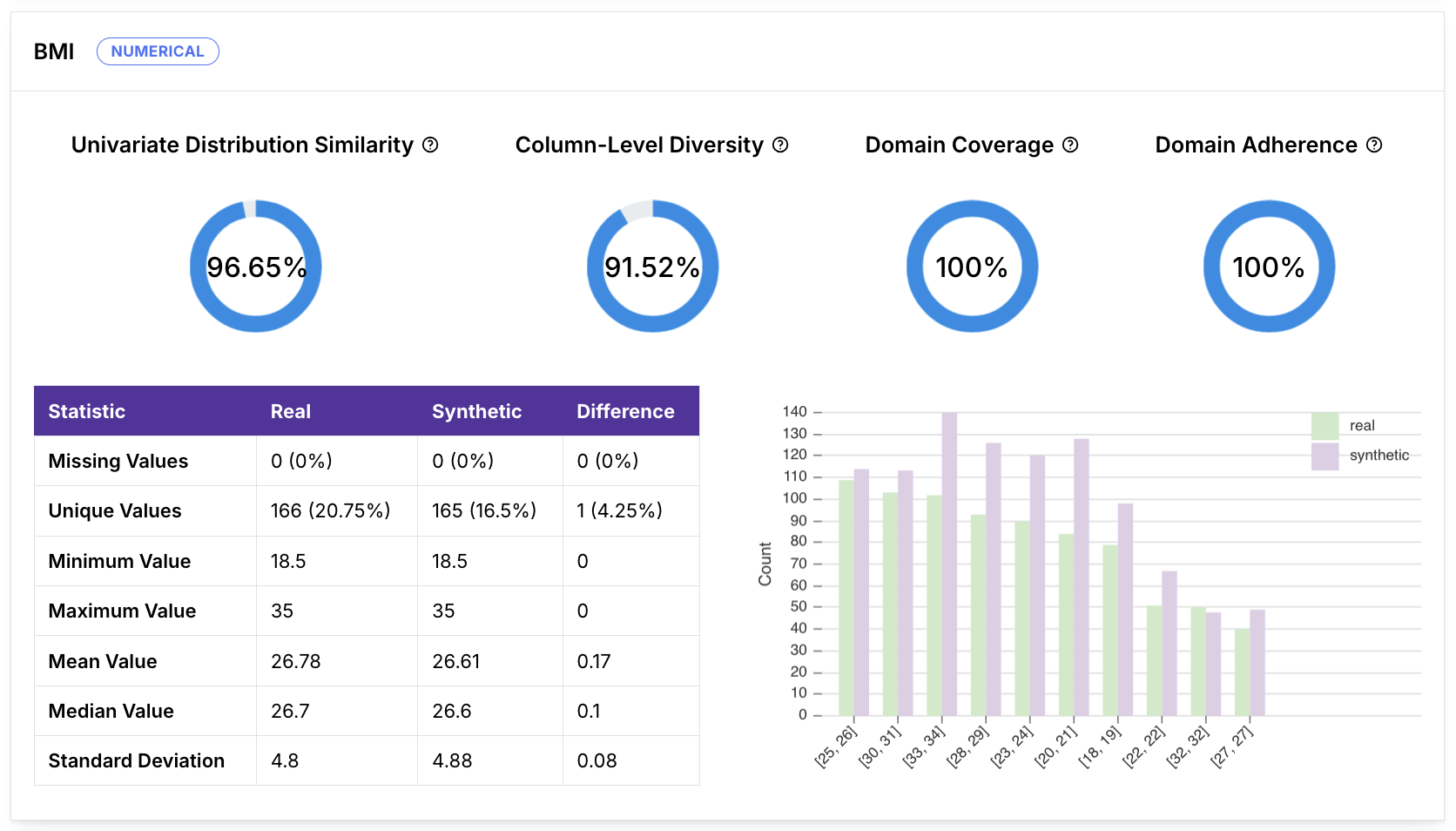The height and width of the screenshot is (831, 1456).
Task: Click help icon beside Column-Level Diversity
Action: tap(780, 145)
